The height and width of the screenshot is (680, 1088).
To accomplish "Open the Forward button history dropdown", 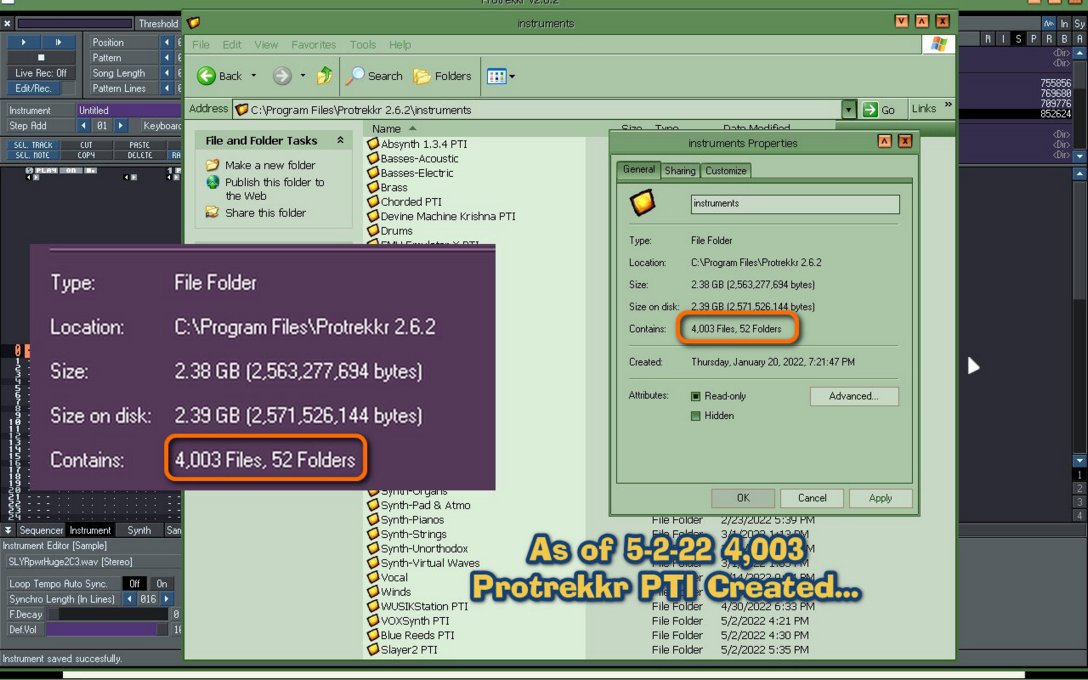I will 303,76.
